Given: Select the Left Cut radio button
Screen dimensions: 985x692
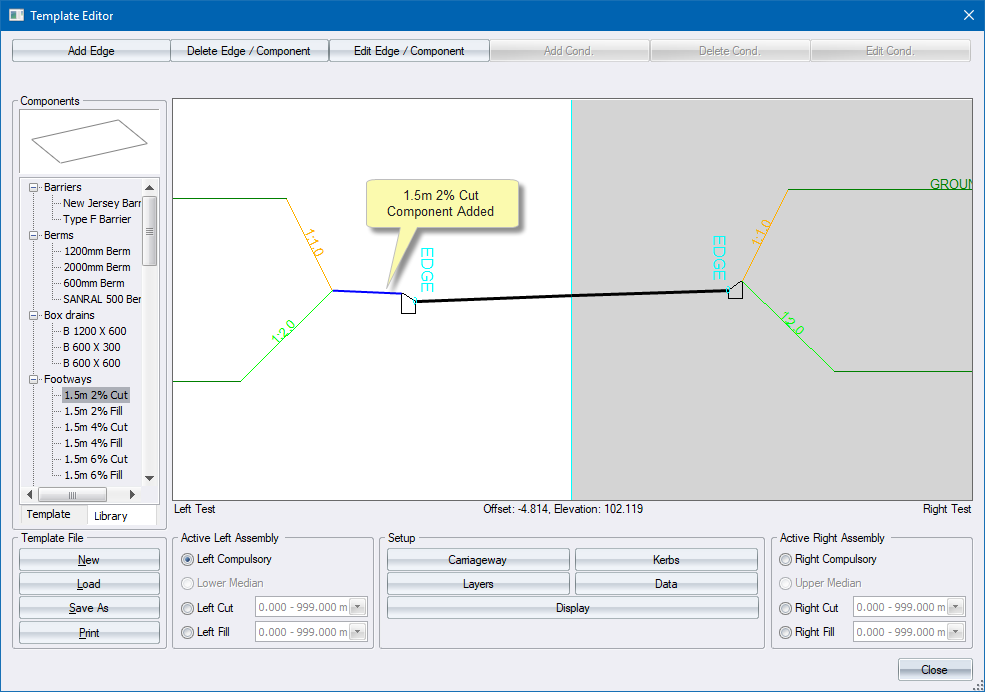Looking at the screenshot, I should click(x=187, y=608).
